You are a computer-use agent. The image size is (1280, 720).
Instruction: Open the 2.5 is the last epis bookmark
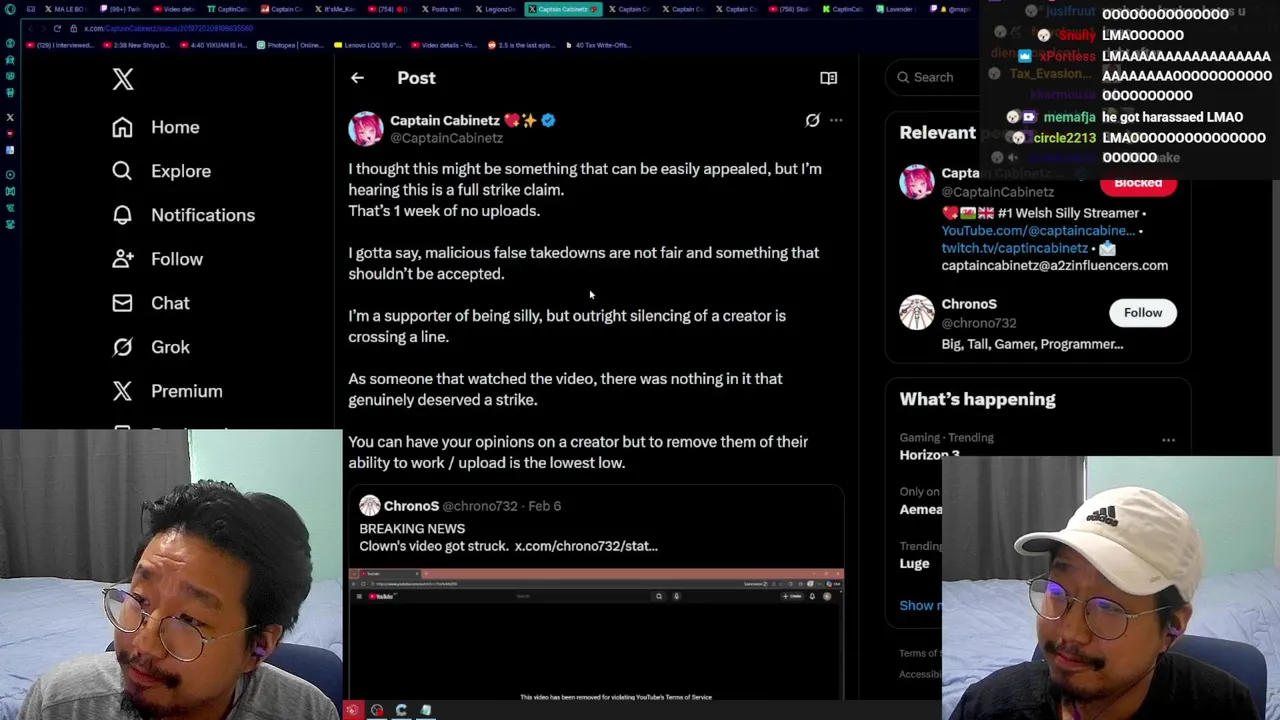pos(521,45)
